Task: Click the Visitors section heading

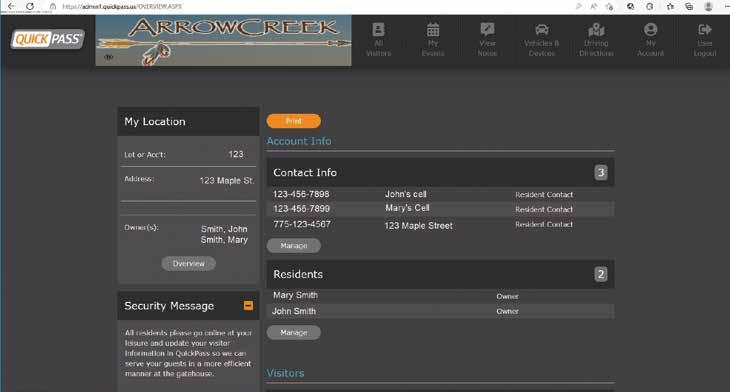Action: [x=285, y=373]
